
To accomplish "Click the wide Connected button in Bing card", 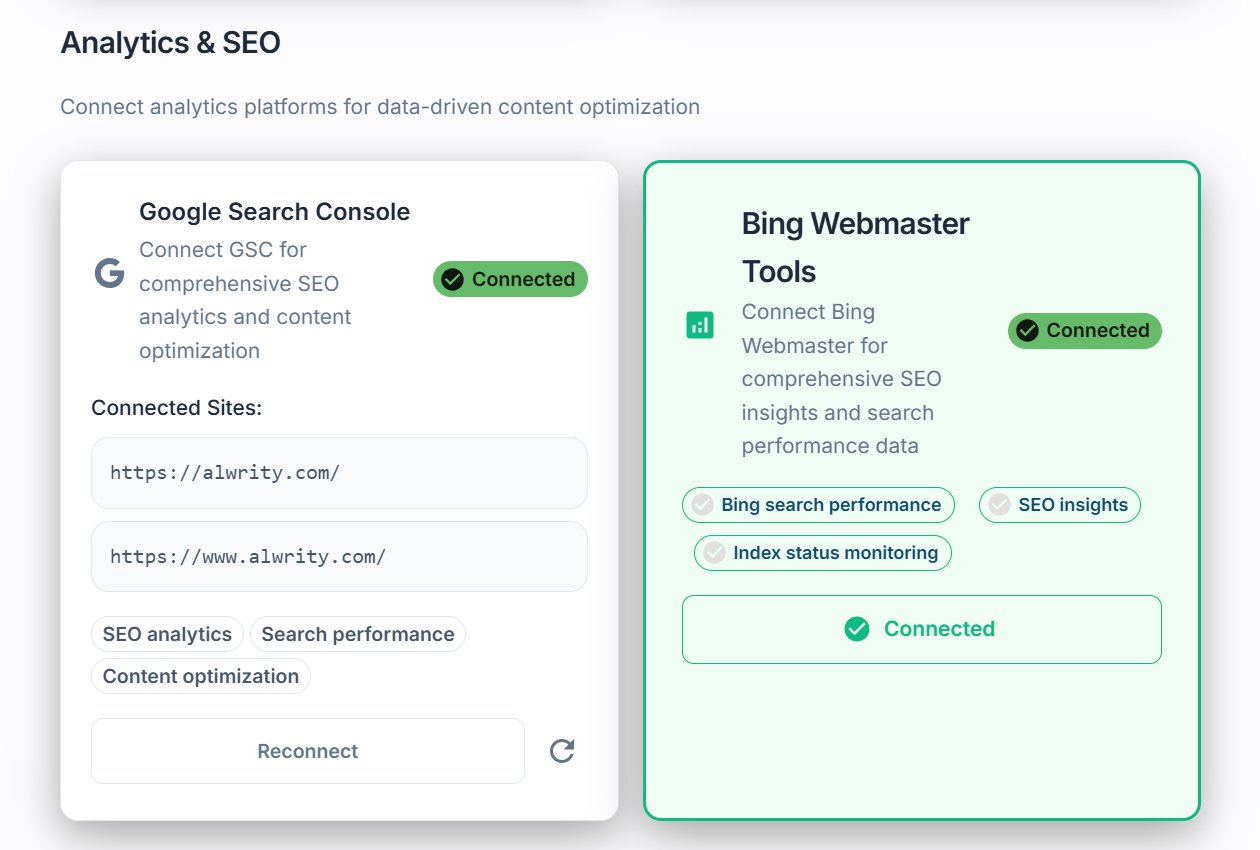I will pyautogui.click(x=921, y=629).
